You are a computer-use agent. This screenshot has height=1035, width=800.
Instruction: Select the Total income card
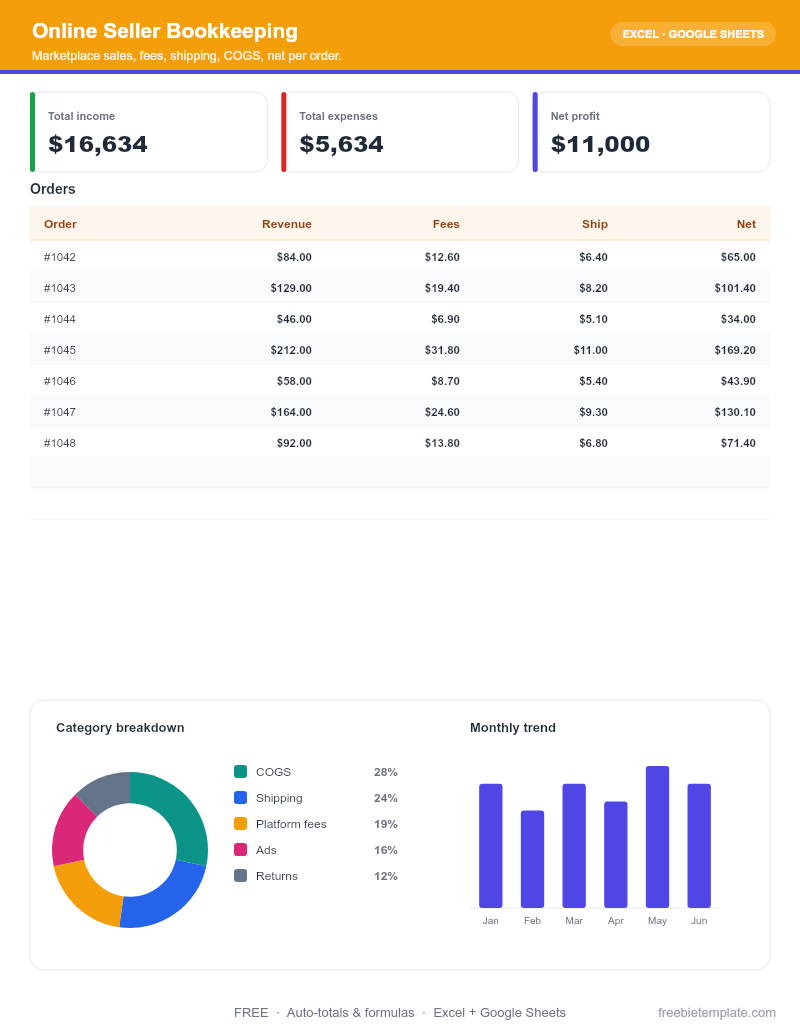tap(149, 132)
